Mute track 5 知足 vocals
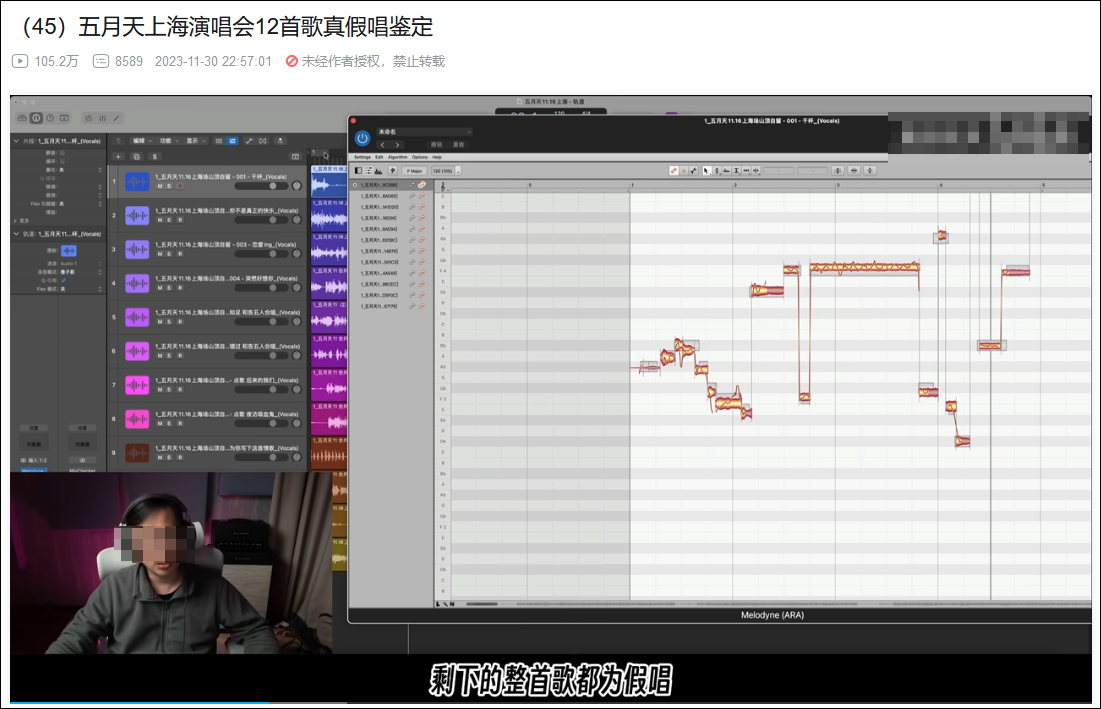1101x709 pixels. (160, 322)
